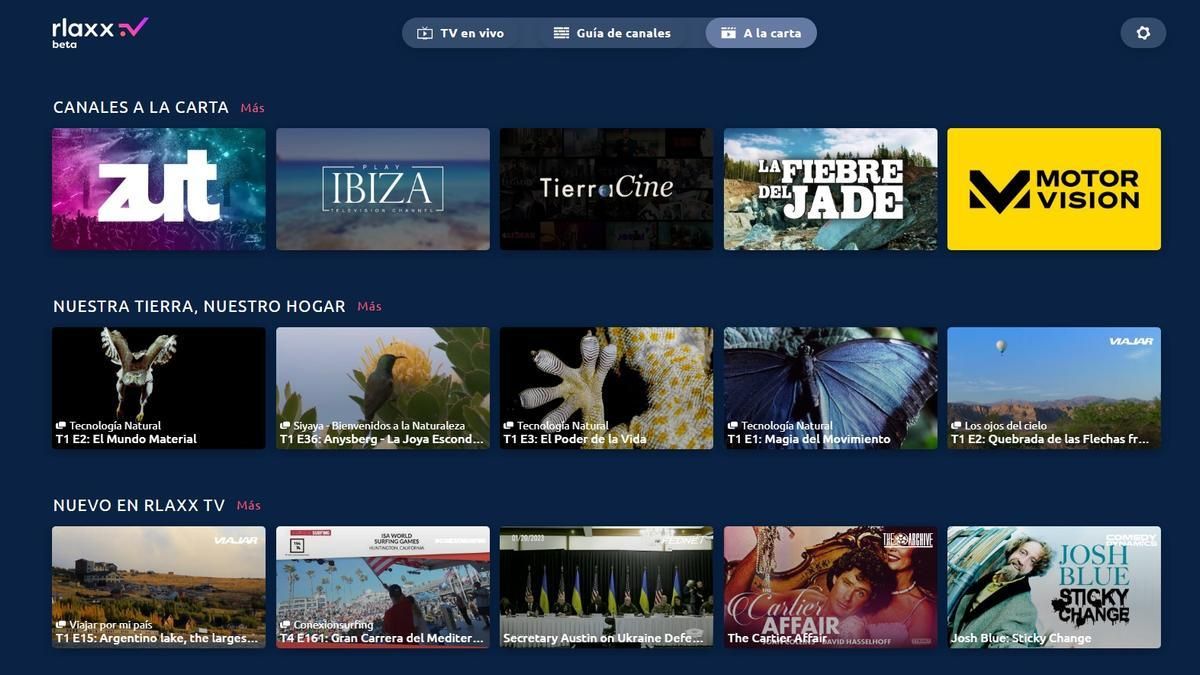Open Más for Nuevo en rlaxx TV
This screenshot has width=1200, height=675.
coord(248,505)
